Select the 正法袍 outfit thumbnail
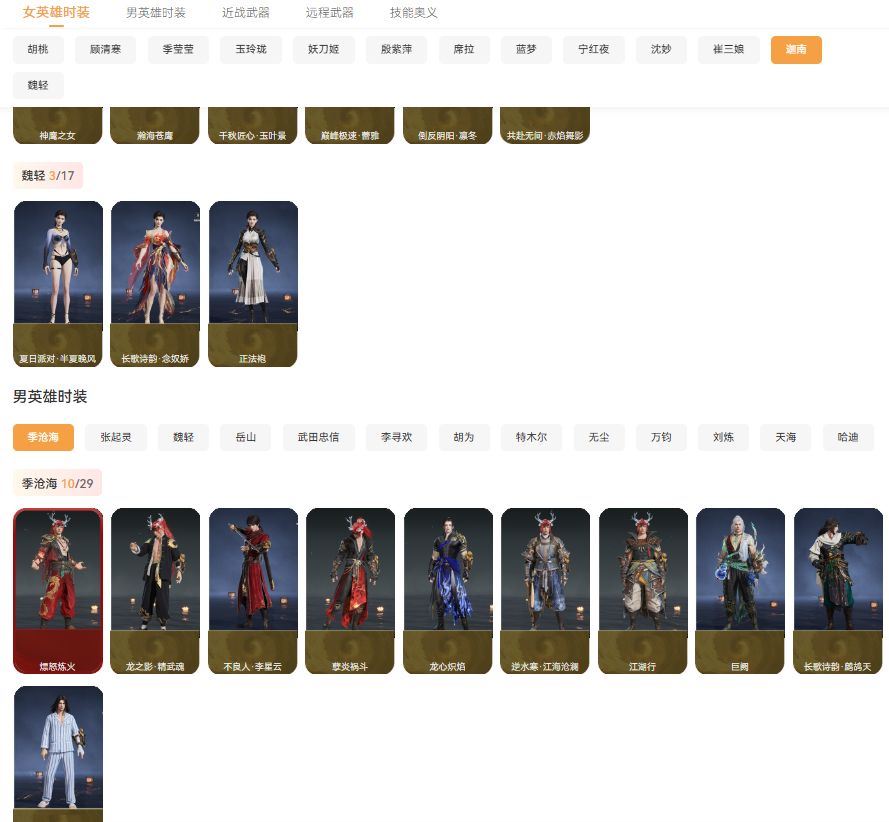889x822 pixels. [253, 283]
